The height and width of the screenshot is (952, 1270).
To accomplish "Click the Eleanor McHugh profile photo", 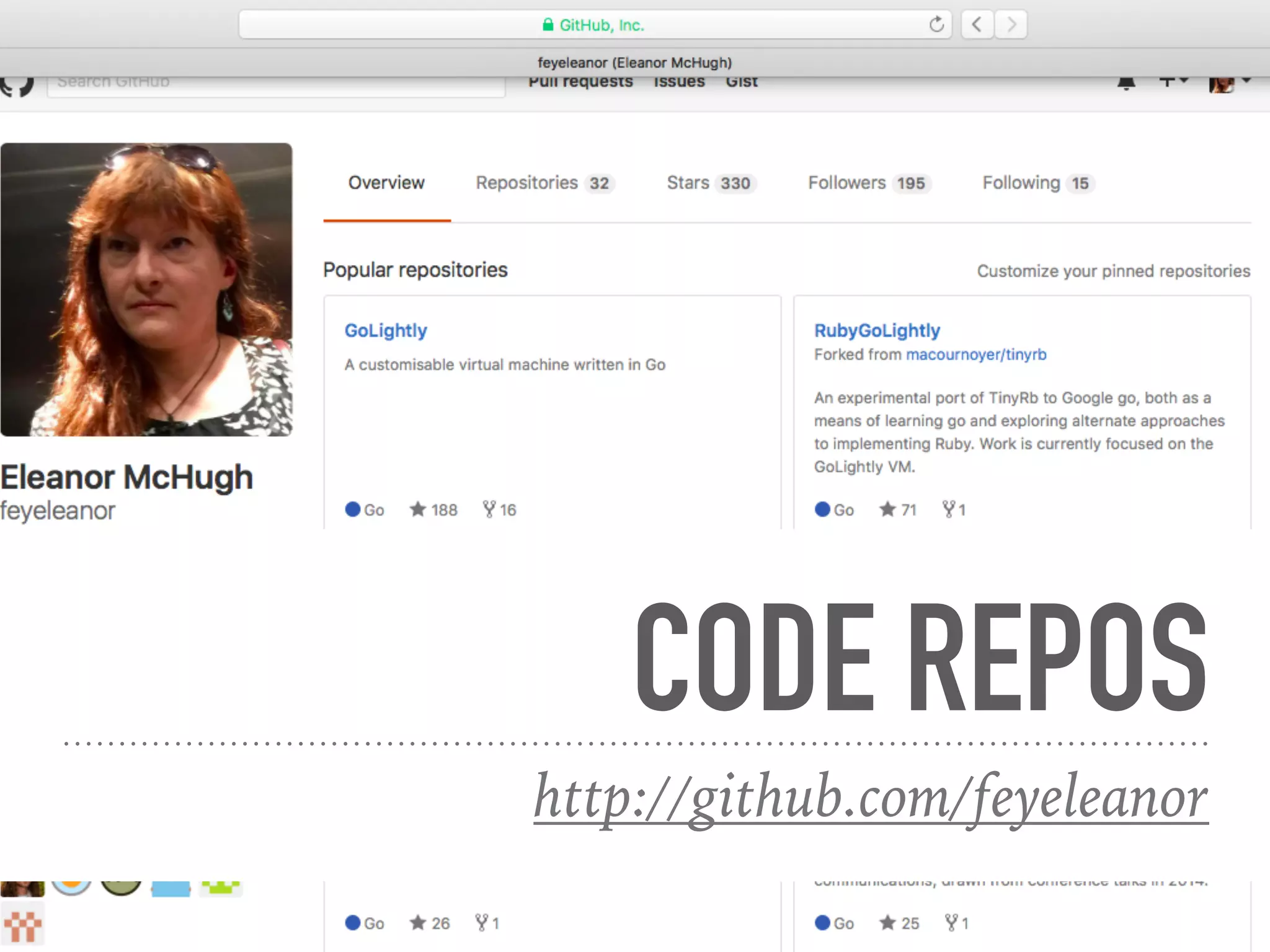I will (146, 289).
